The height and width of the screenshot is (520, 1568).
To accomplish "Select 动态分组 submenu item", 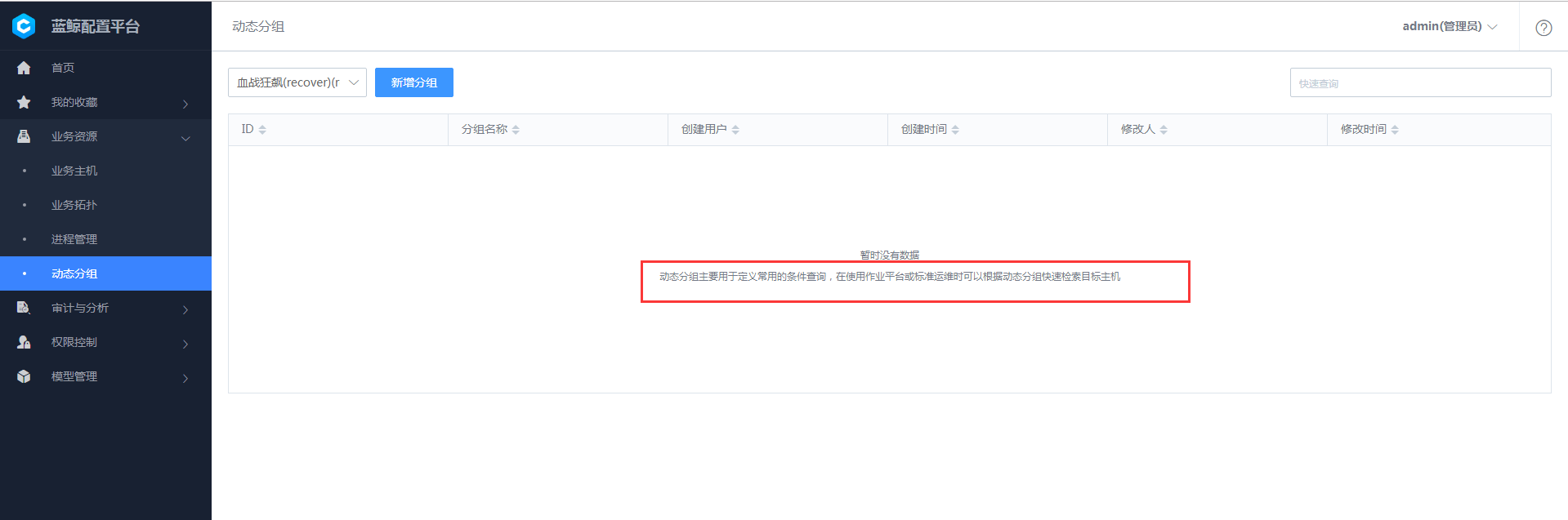I will point(105,273).
